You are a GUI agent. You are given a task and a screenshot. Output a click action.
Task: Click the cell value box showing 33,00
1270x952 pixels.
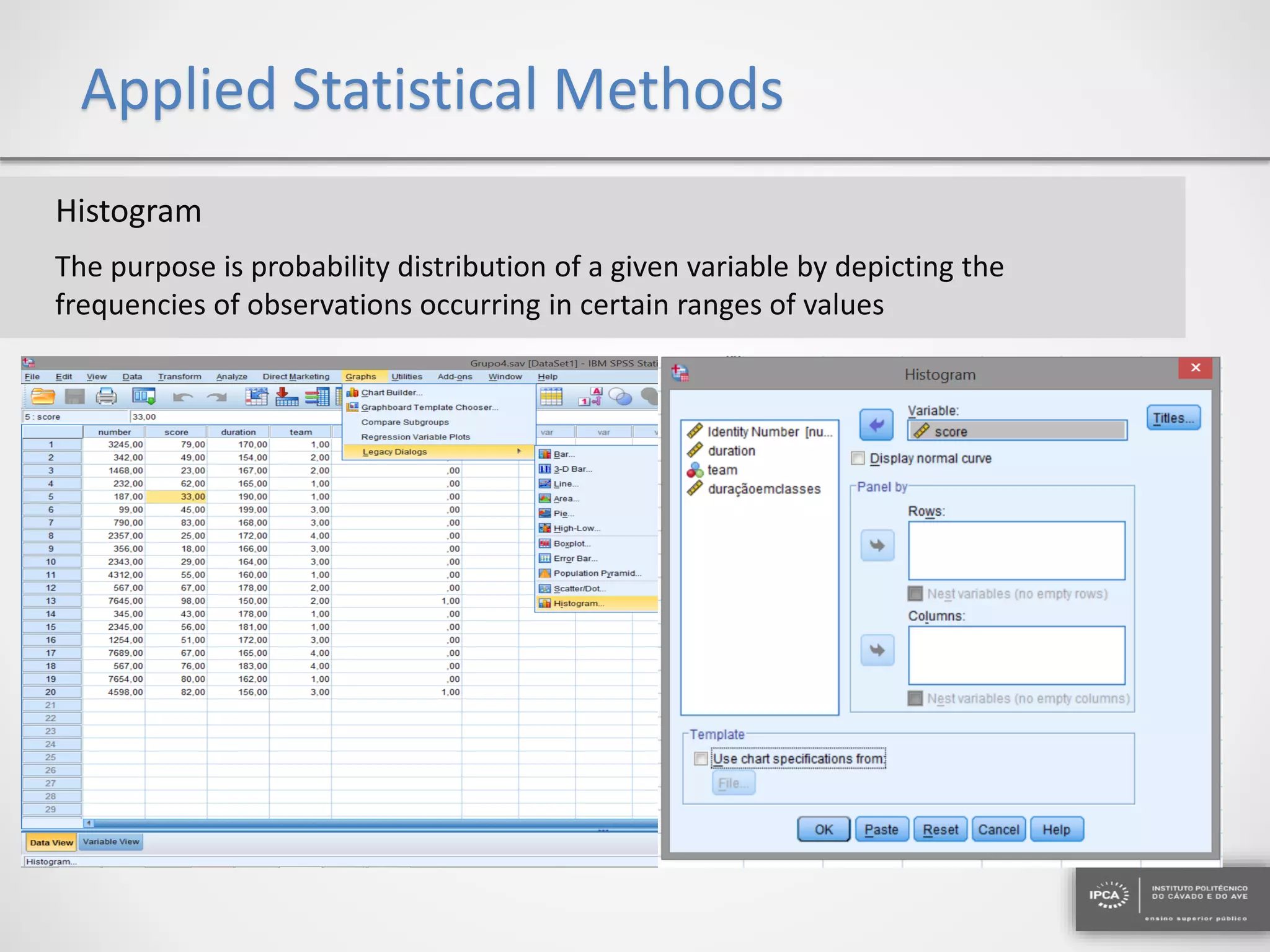click(x=236, y=416)
